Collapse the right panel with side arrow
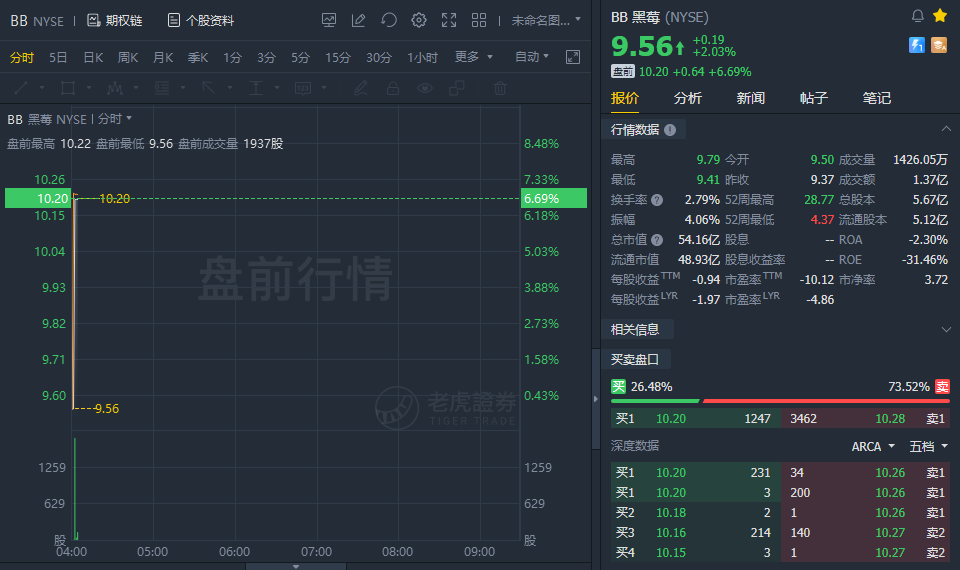 (596, 399)
